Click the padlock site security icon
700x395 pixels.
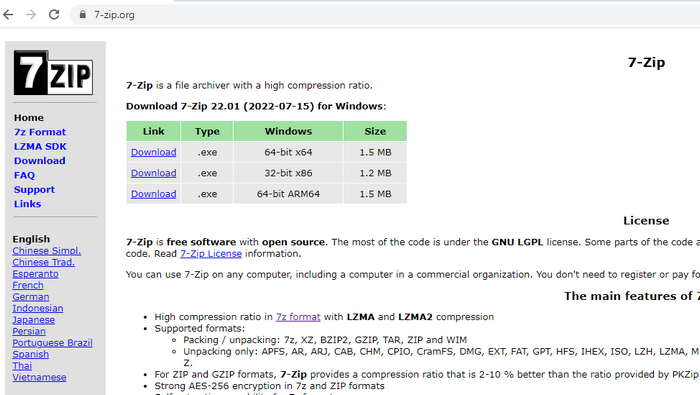point(83,15)
